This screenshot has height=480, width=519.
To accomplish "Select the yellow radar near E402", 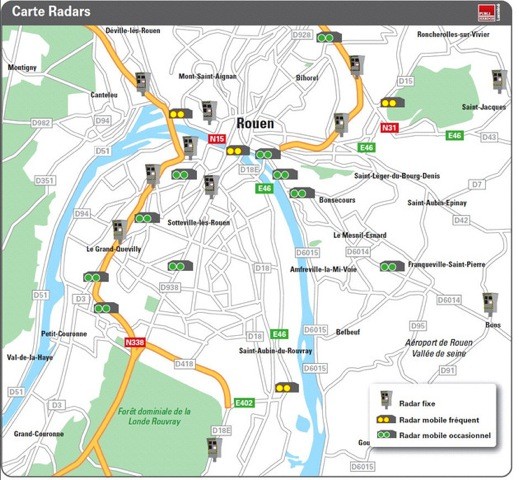I will coord(287,387).
